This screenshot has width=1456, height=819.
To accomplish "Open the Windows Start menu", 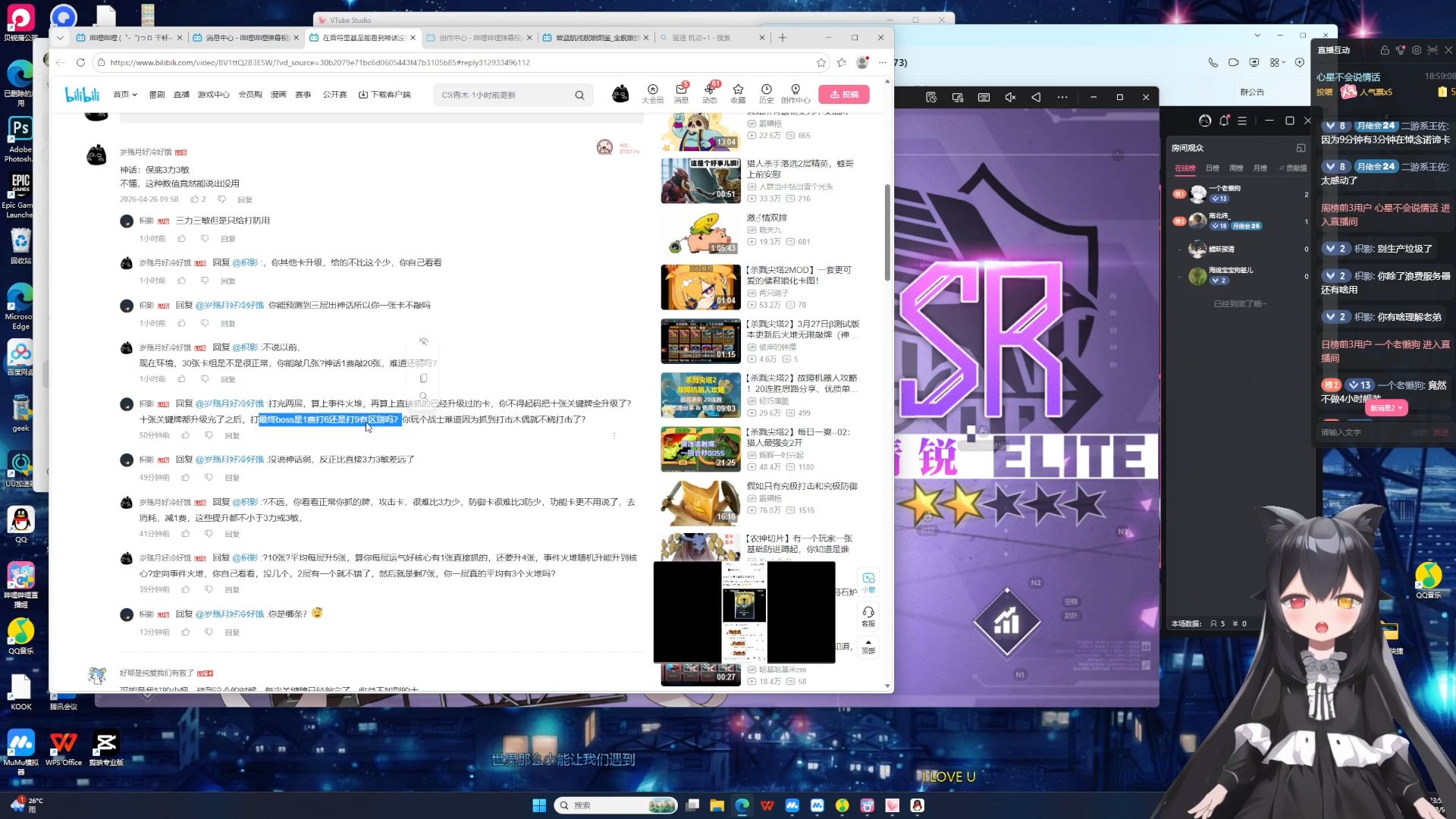I will [539, 805].
